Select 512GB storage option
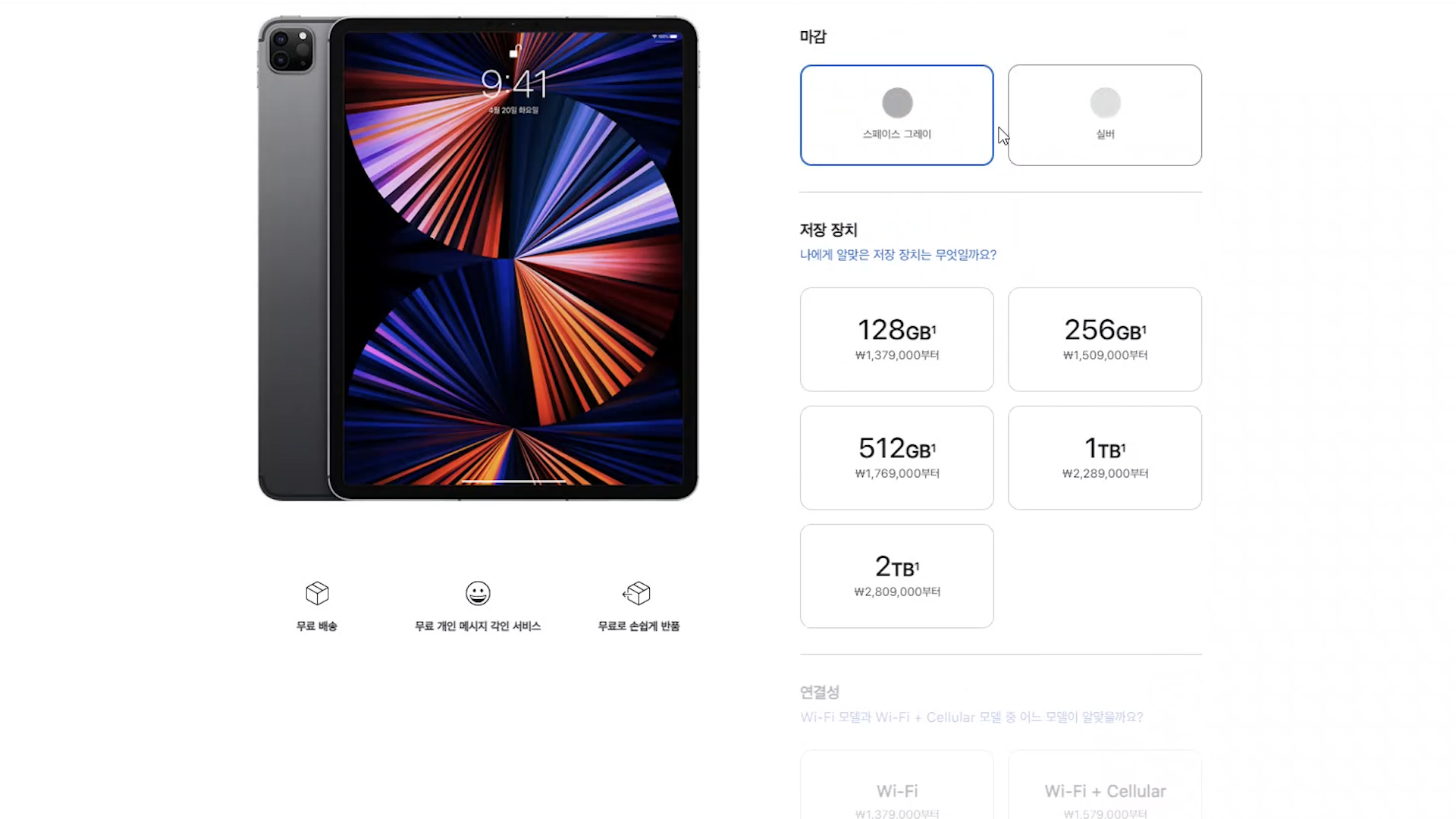1456x819 pixels. tap(897, 457)
